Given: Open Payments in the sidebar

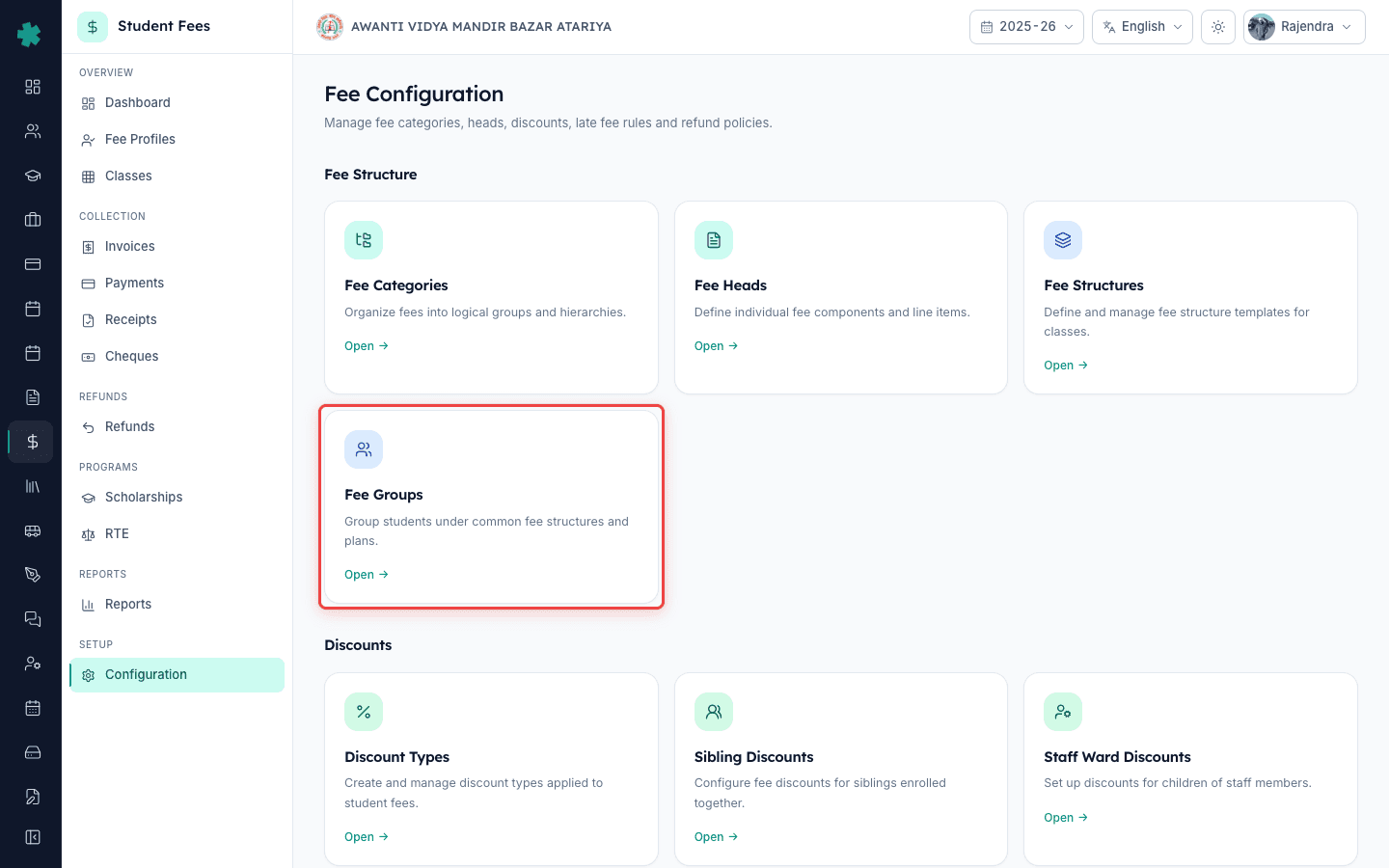Looking at the screenshot, I should click(x=177, y=284).
